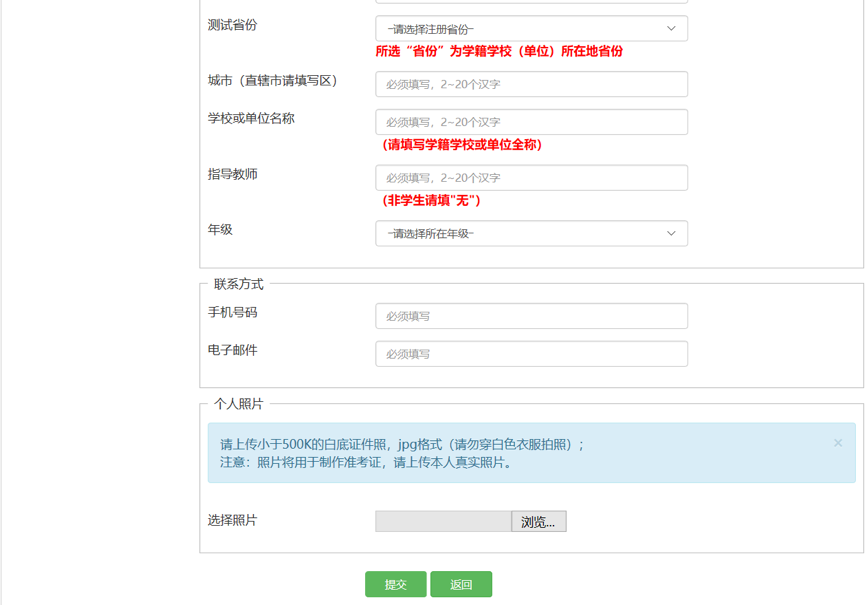Click the 选择照片 label
Viewport: 865px width, 605px height.
(232, 521)
